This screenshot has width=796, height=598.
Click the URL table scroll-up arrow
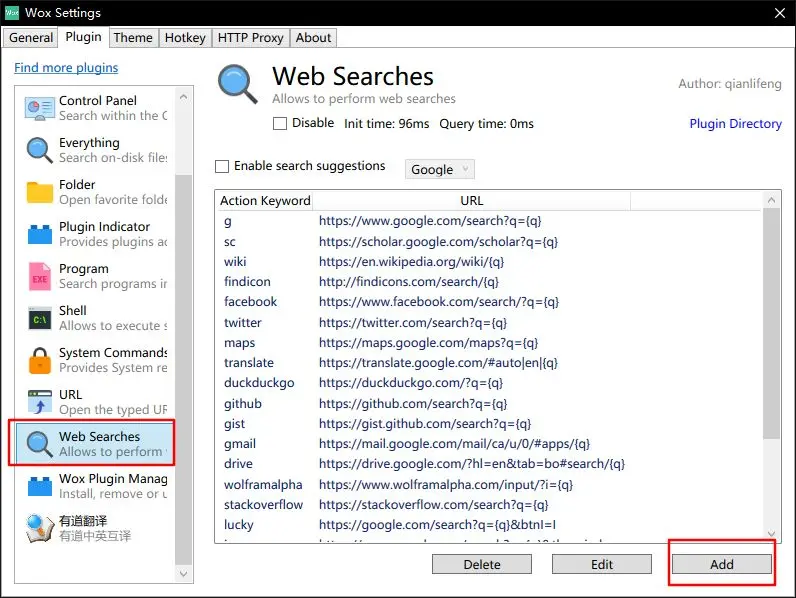(772, 200)
